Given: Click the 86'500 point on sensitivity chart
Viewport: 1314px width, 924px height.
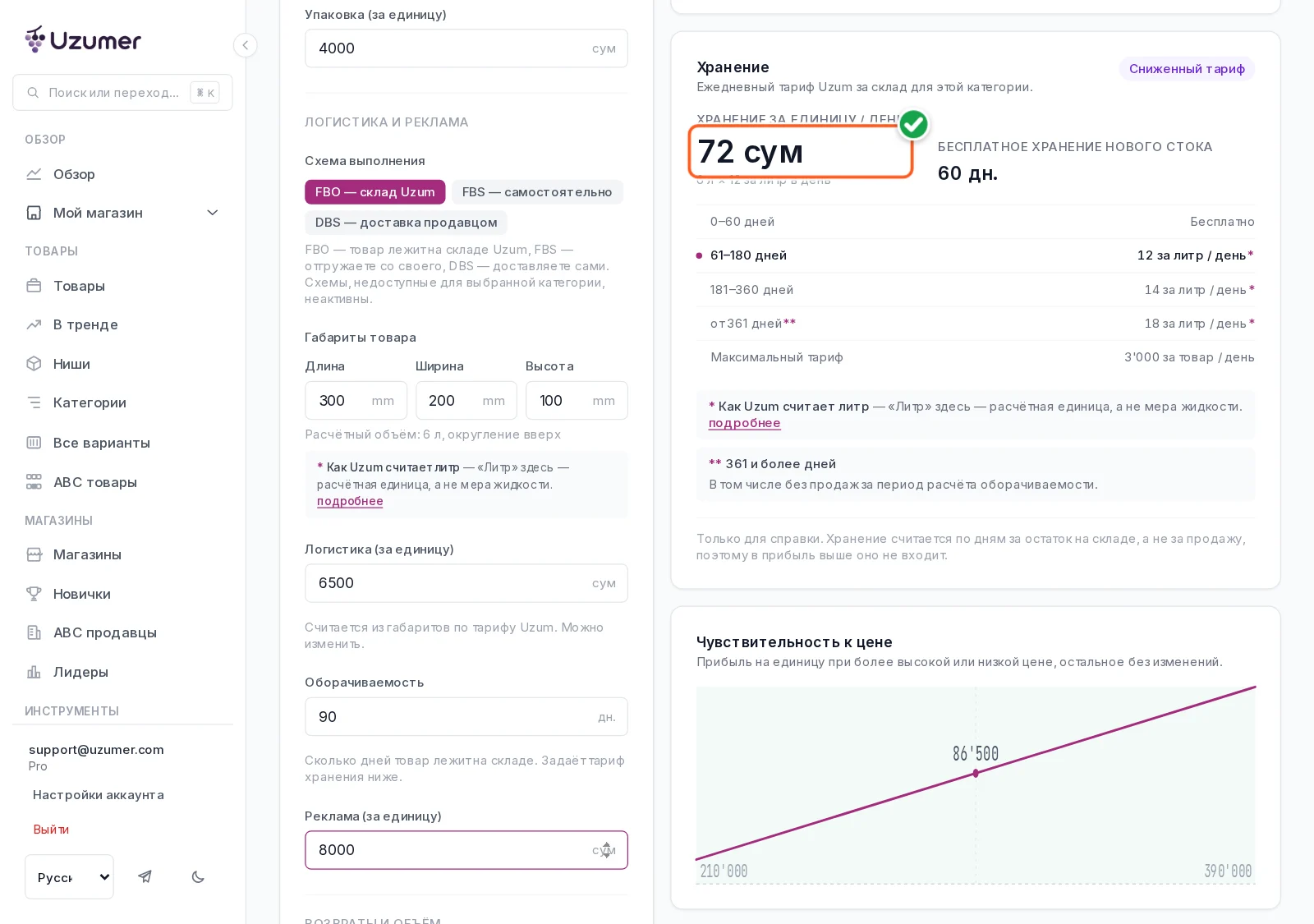Looking at the screenshot, I should (976, 773).
